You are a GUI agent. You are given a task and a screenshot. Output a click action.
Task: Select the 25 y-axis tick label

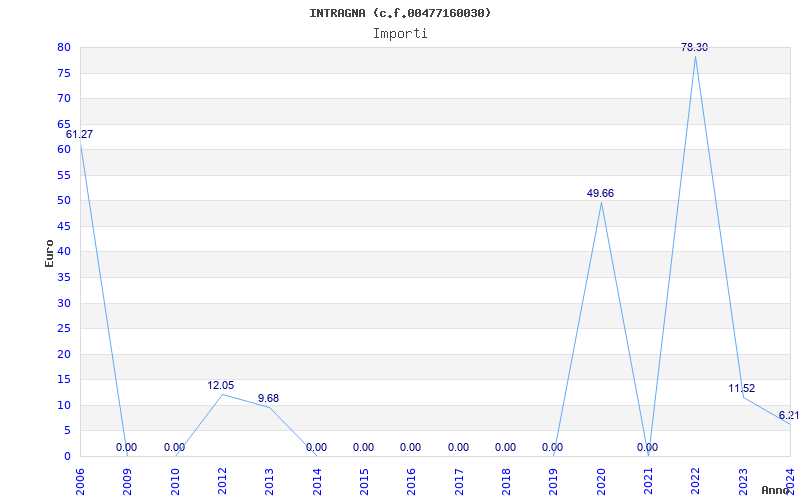point(64,329)
